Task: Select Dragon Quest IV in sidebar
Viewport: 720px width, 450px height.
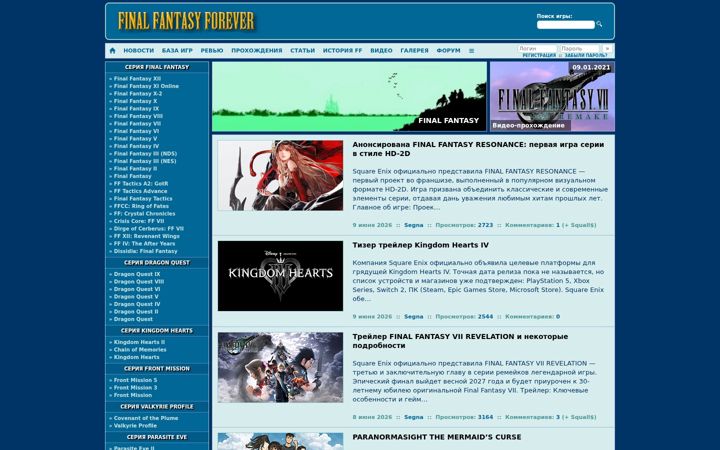Action: [x=137, y=304]
